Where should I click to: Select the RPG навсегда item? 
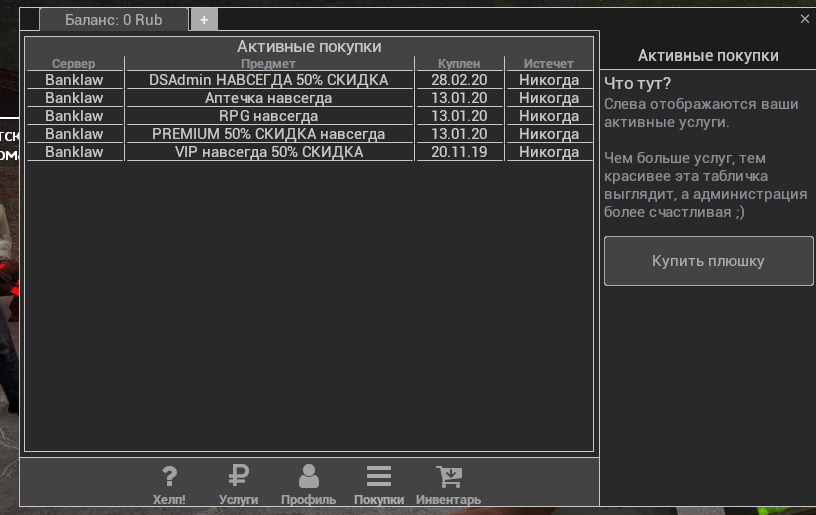point(269,116)
